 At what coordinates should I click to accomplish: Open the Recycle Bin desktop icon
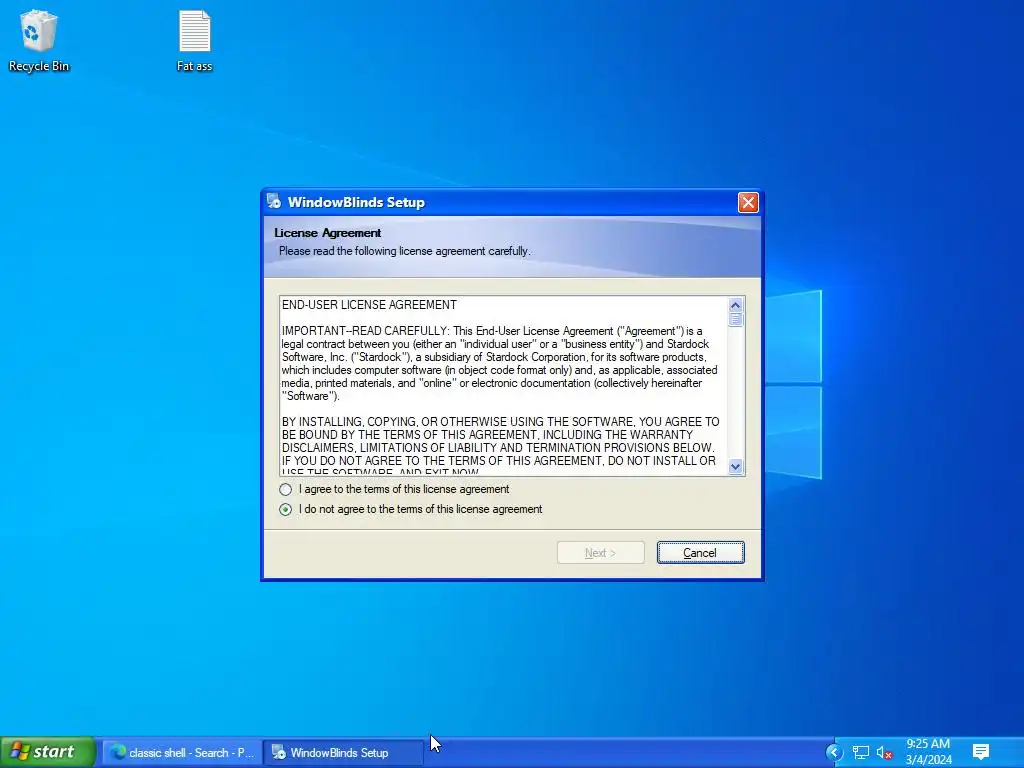39,40
